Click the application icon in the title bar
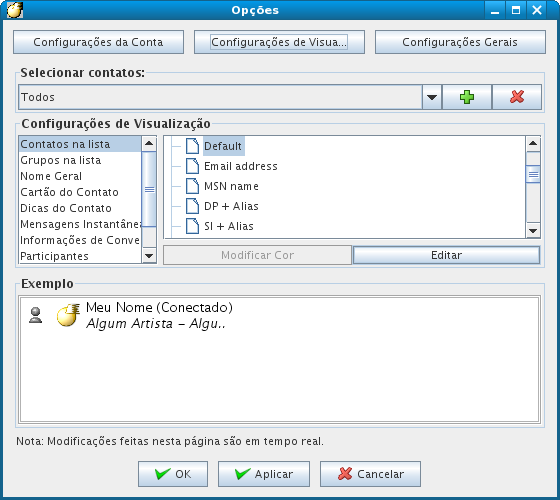560x500 pixels. 15,10
